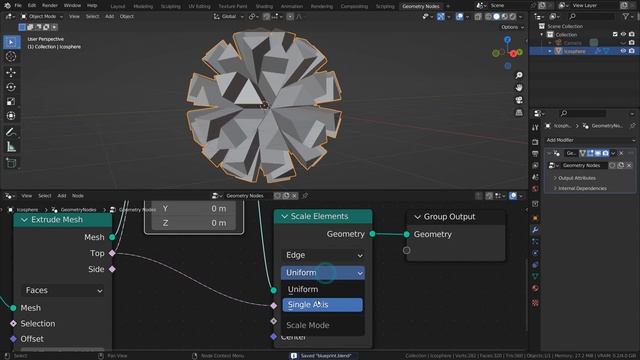Switch to solid viewport shading
Image resolution: width=640 pixels, height=360 pixels.
tap(496, 16)
